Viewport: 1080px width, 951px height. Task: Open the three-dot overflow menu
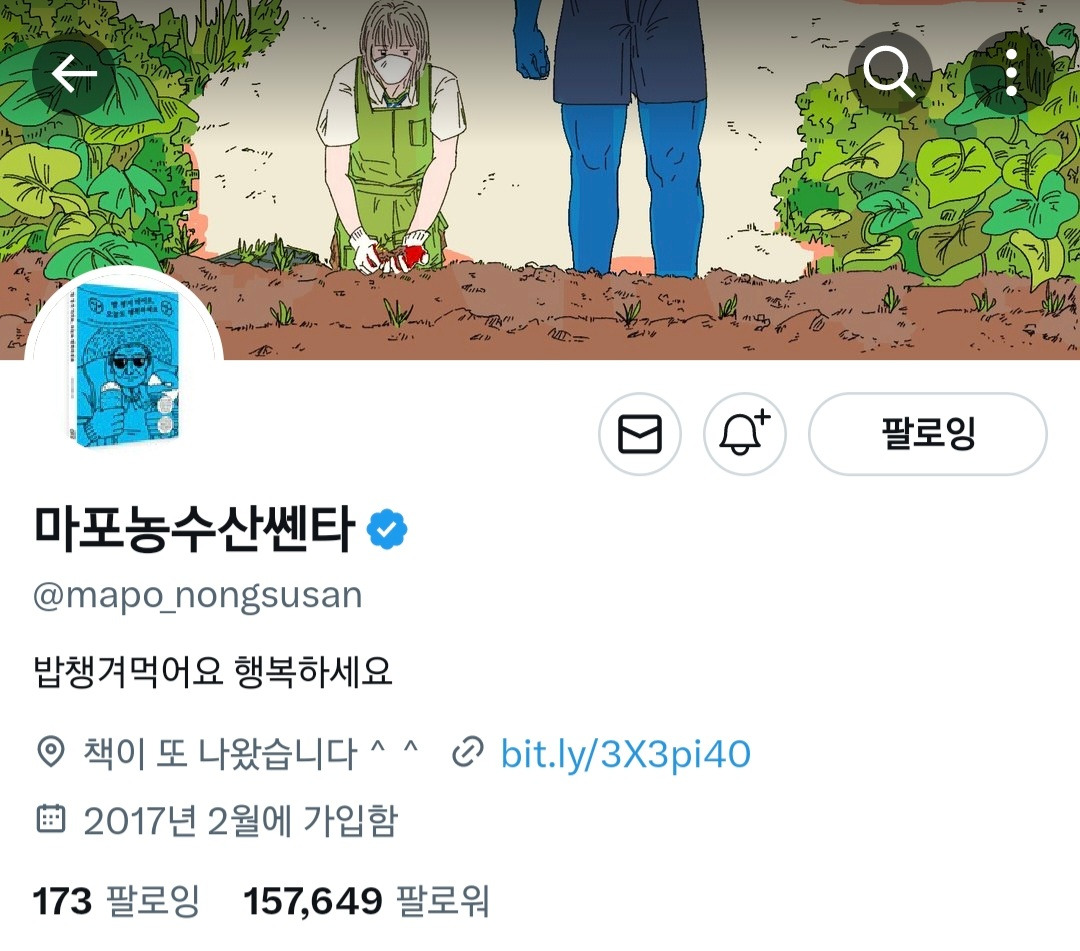tap(1011, 72)
